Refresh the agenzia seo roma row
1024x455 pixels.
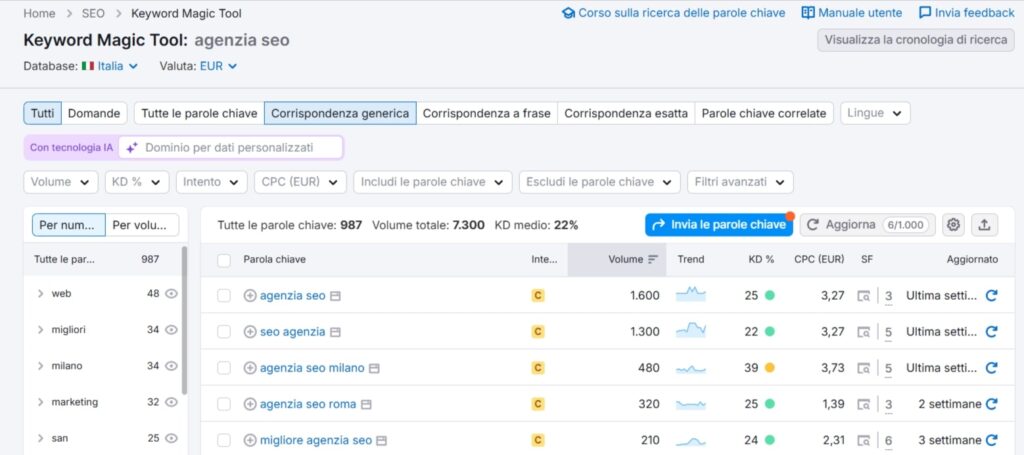tap(991, 404)
